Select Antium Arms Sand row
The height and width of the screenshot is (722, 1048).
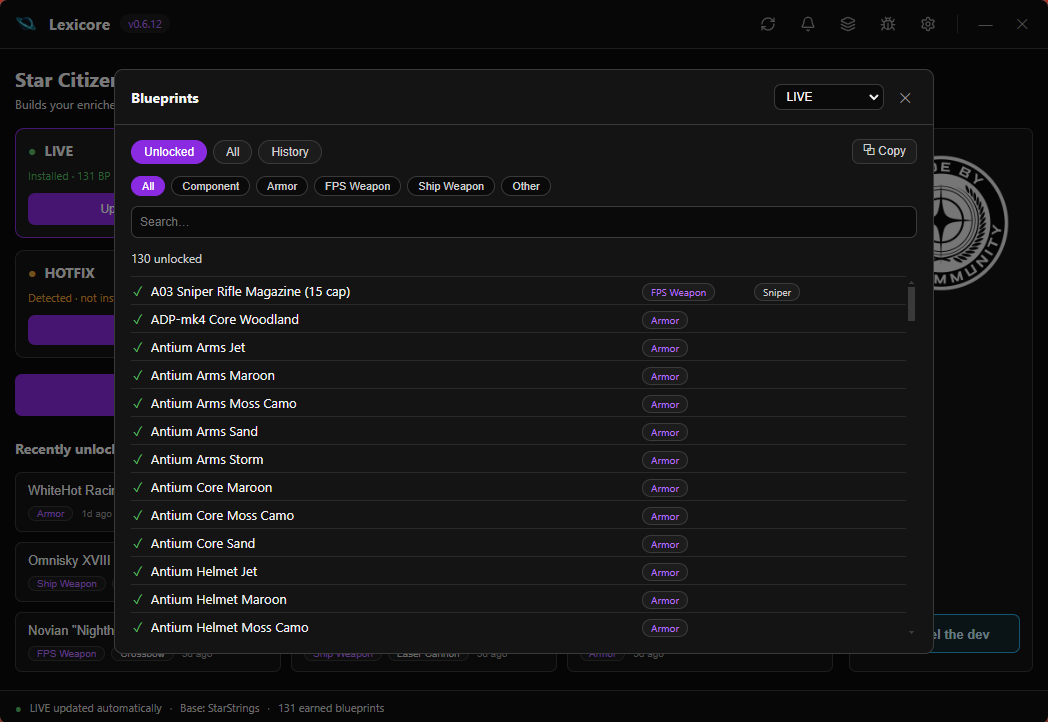[x=519, y=432]
